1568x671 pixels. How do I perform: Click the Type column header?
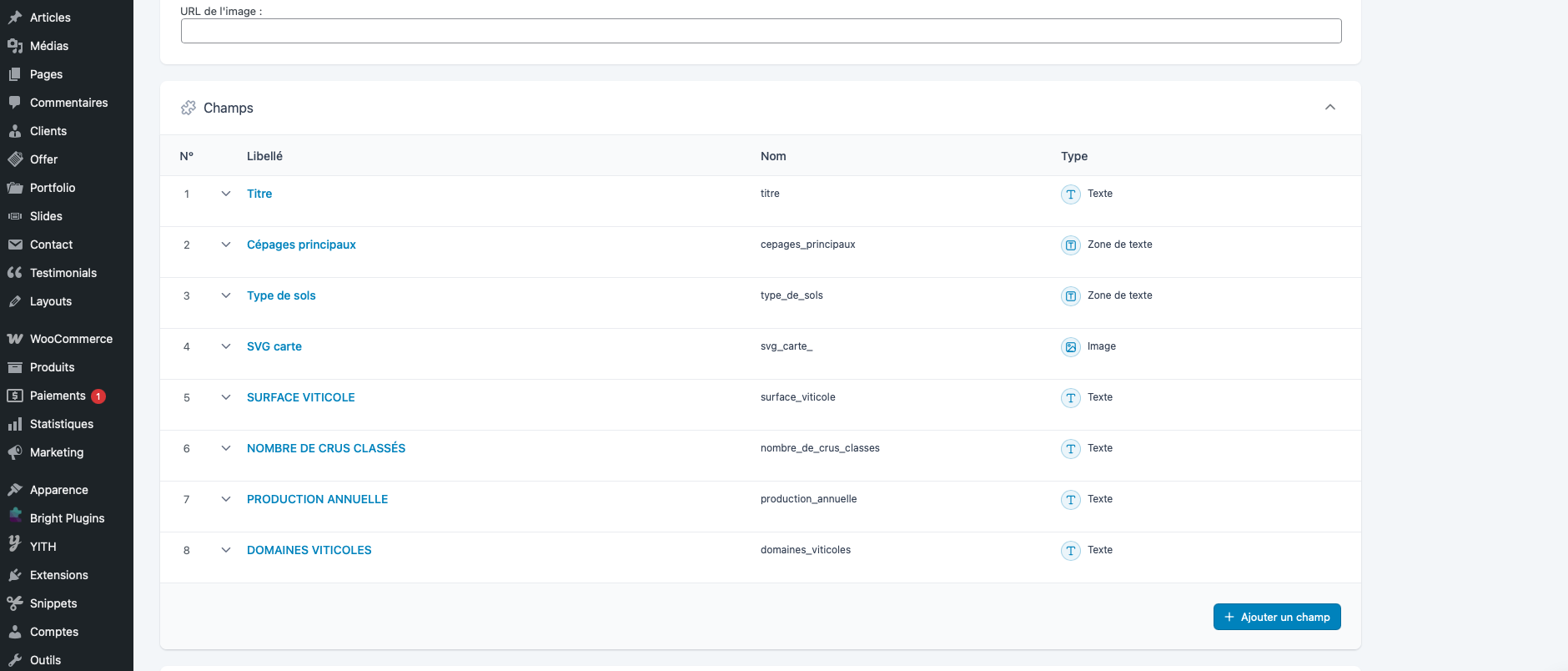[1074, 156]
